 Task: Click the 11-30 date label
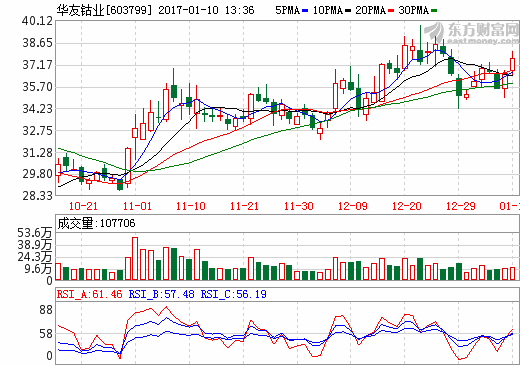[299, 206]
